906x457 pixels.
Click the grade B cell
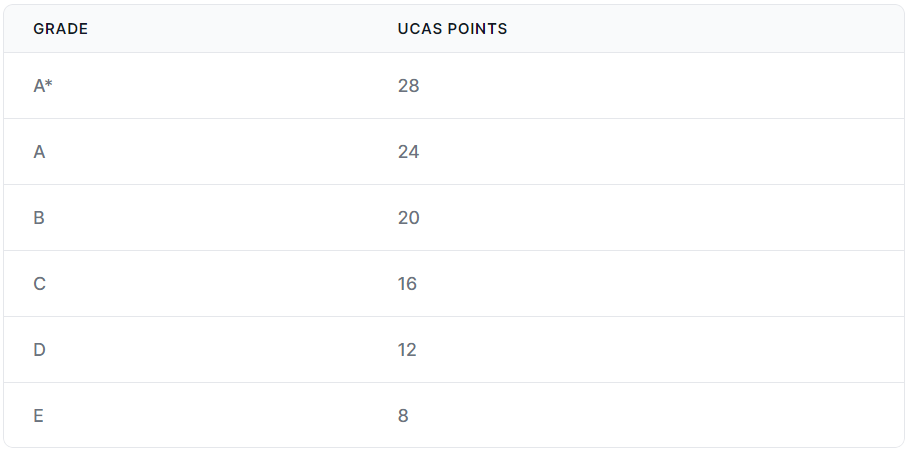click(x=39, y=218)
